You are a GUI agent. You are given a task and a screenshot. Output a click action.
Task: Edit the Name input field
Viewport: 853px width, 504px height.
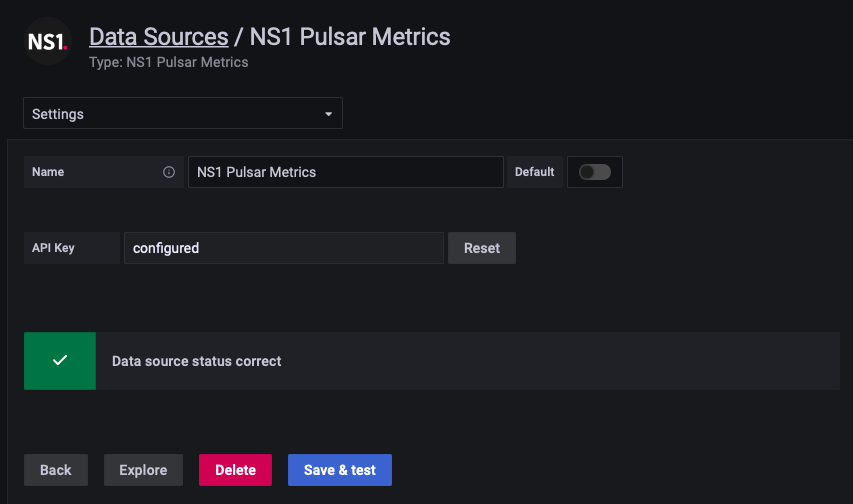pyautogui.click(x=345, y=172)
